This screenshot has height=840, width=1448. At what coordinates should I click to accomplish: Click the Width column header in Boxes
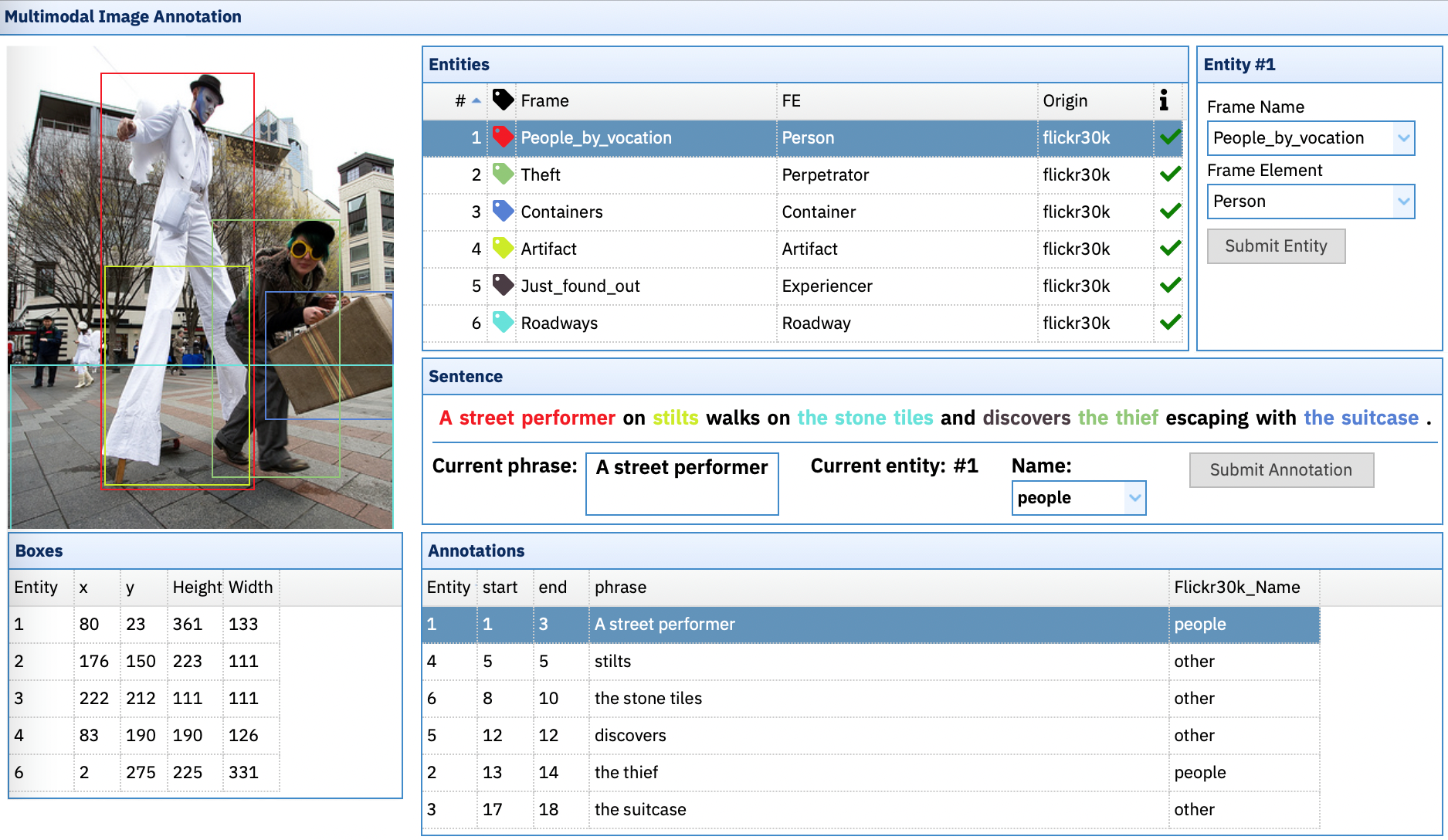(250, 588)
